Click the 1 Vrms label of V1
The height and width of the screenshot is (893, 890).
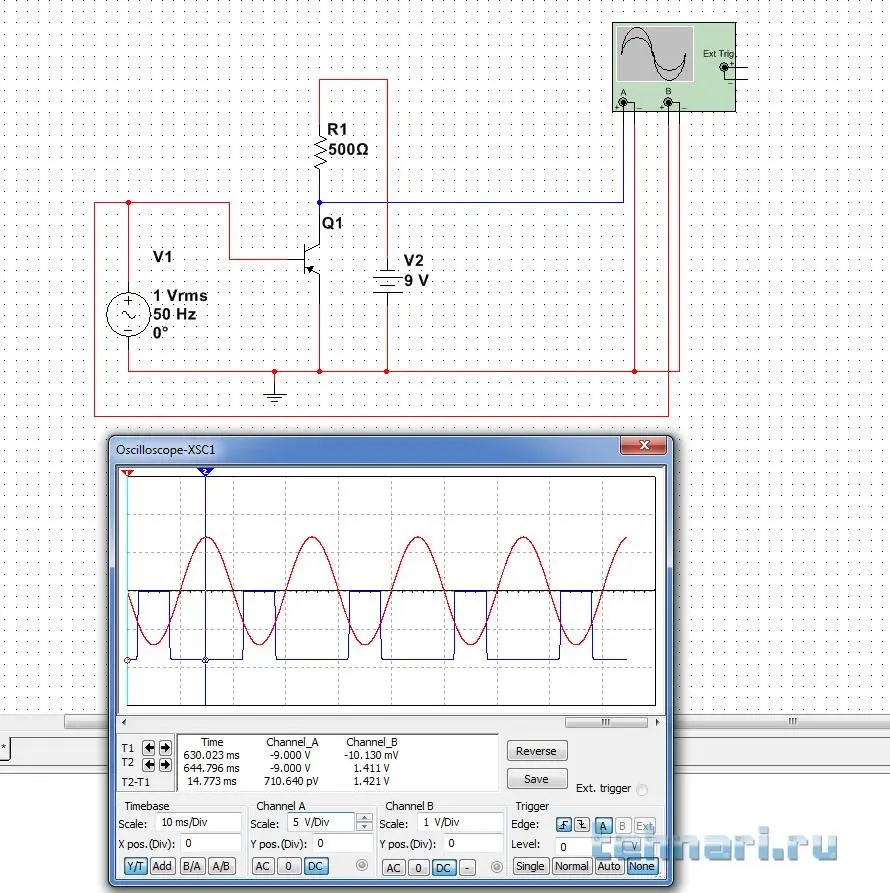pos(180,296)
